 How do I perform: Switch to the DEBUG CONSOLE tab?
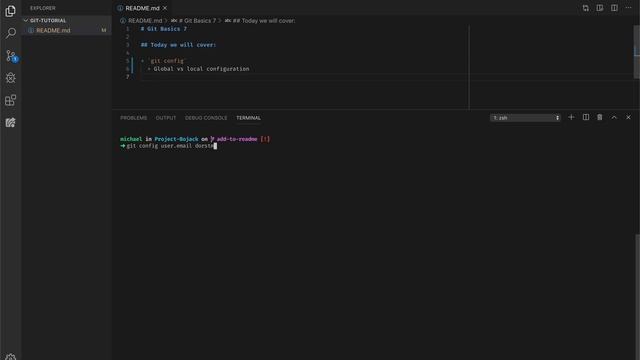pos(206,118)
